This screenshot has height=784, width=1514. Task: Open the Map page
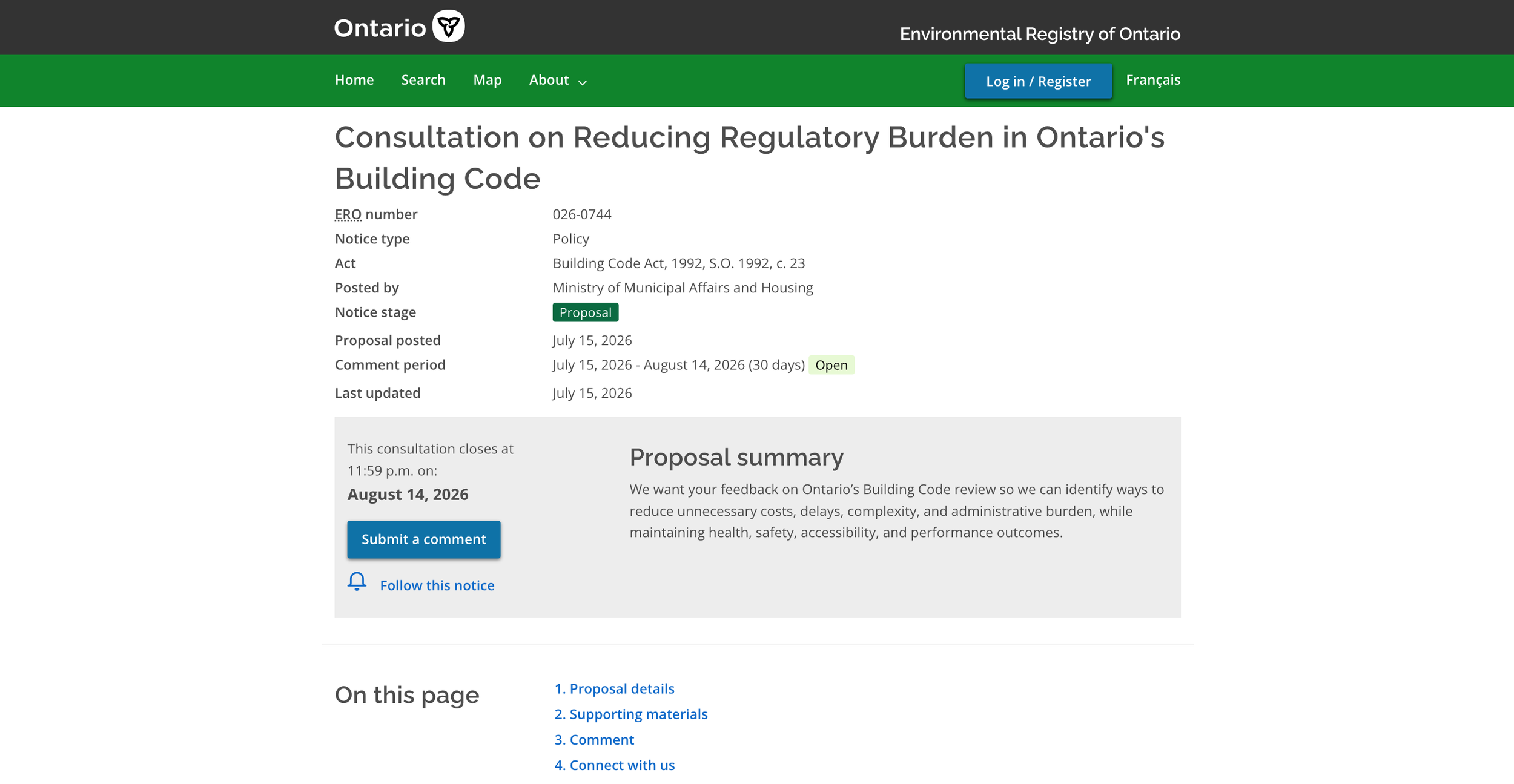[488, 80]
